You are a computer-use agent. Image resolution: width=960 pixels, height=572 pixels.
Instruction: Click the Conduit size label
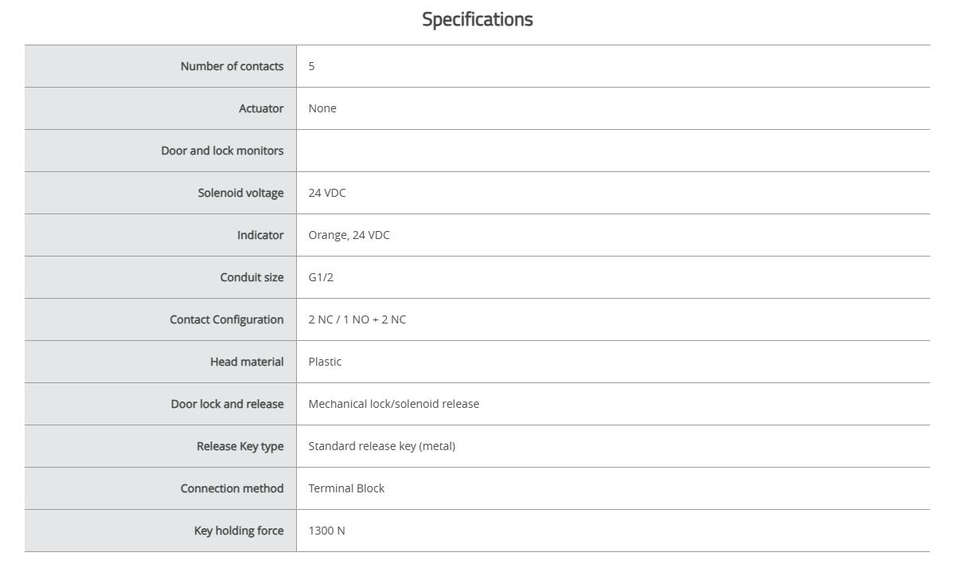coord(252,277)
